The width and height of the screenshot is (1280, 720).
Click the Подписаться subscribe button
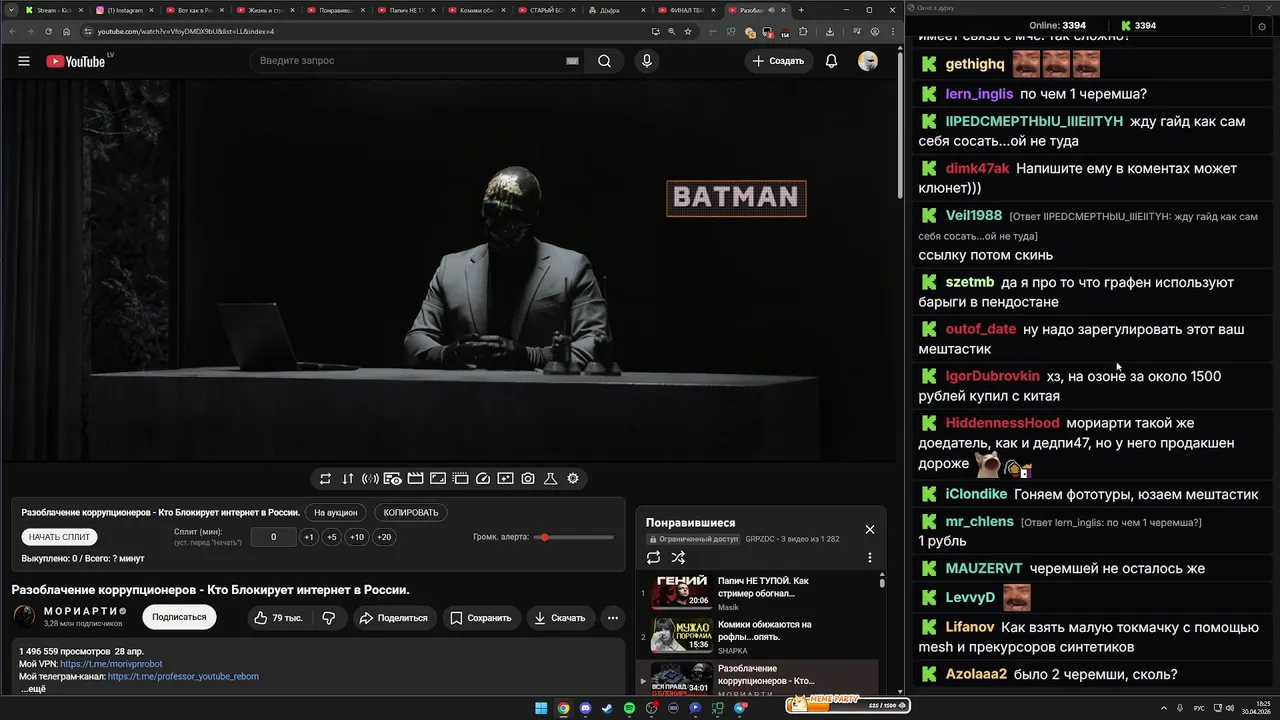(179, 617)
